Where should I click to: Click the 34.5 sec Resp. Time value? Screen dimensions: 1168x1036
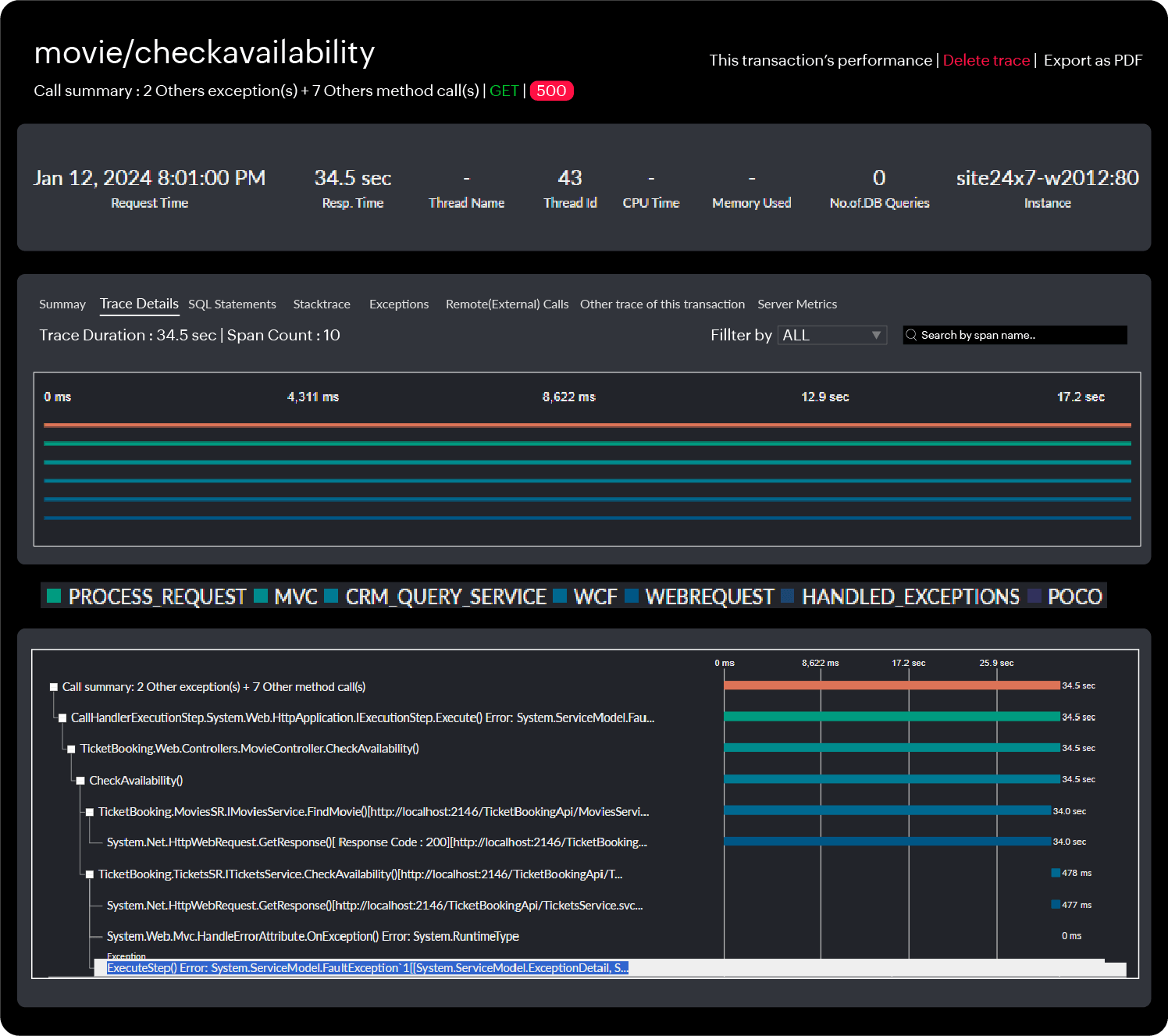click(353, 178)
